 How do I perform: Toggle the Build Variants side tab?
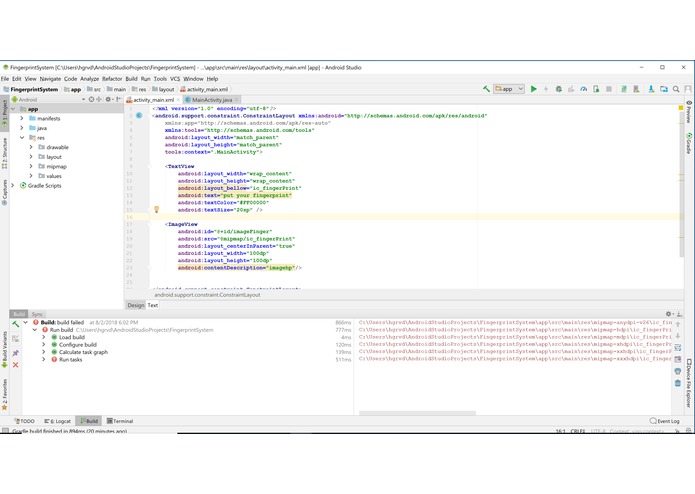coord(4,349)
